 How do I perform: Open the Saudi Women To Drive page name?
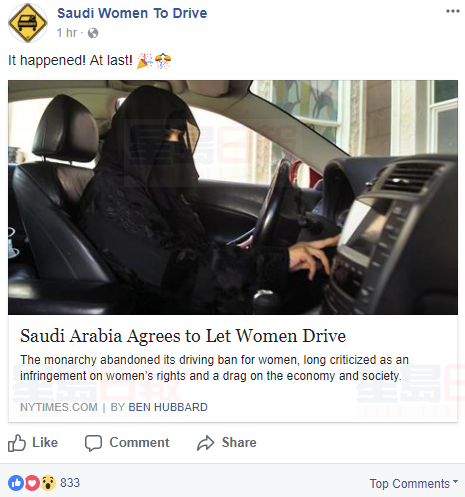coord(132,13)
